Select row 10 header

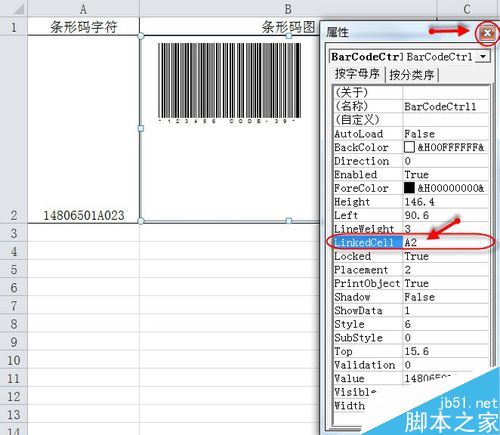pos(13,360)
